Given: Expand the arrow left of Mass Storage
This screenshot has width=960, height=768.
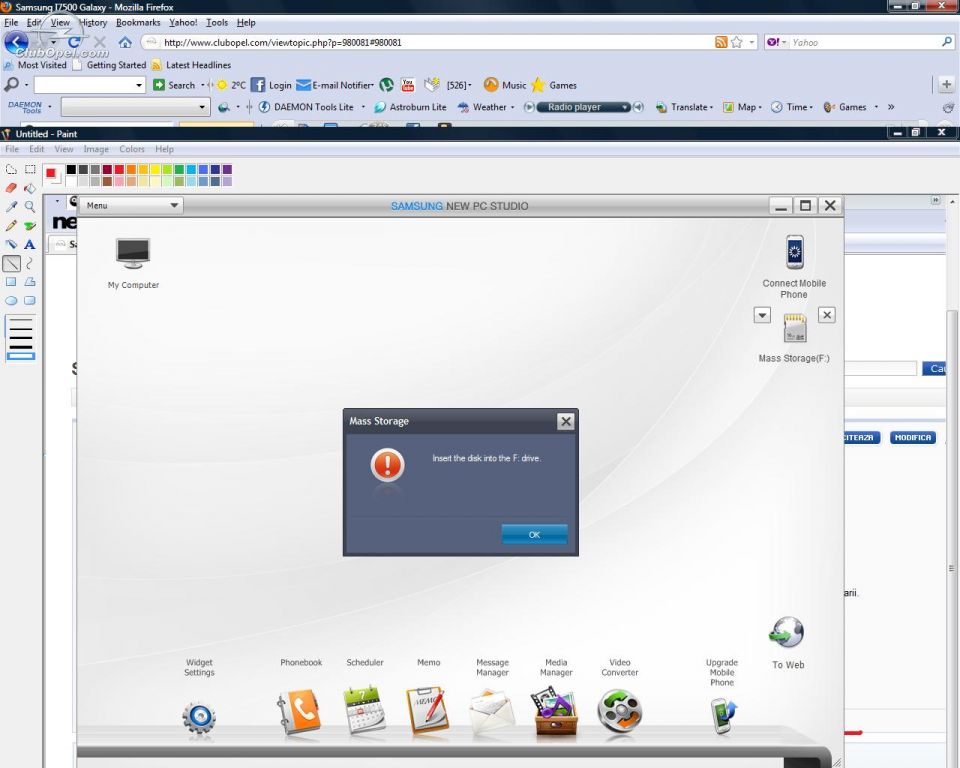Looking at the screenshot, I should (x=762, y=316).
